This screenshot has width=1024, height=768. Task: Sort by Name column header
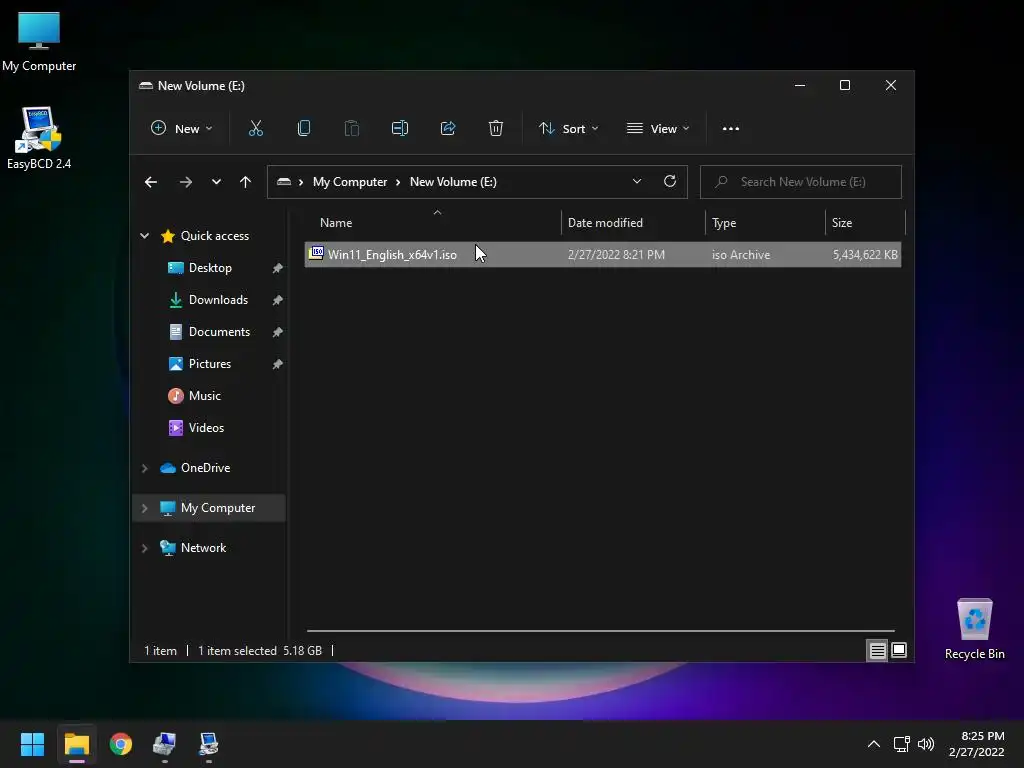click(432, 223)
